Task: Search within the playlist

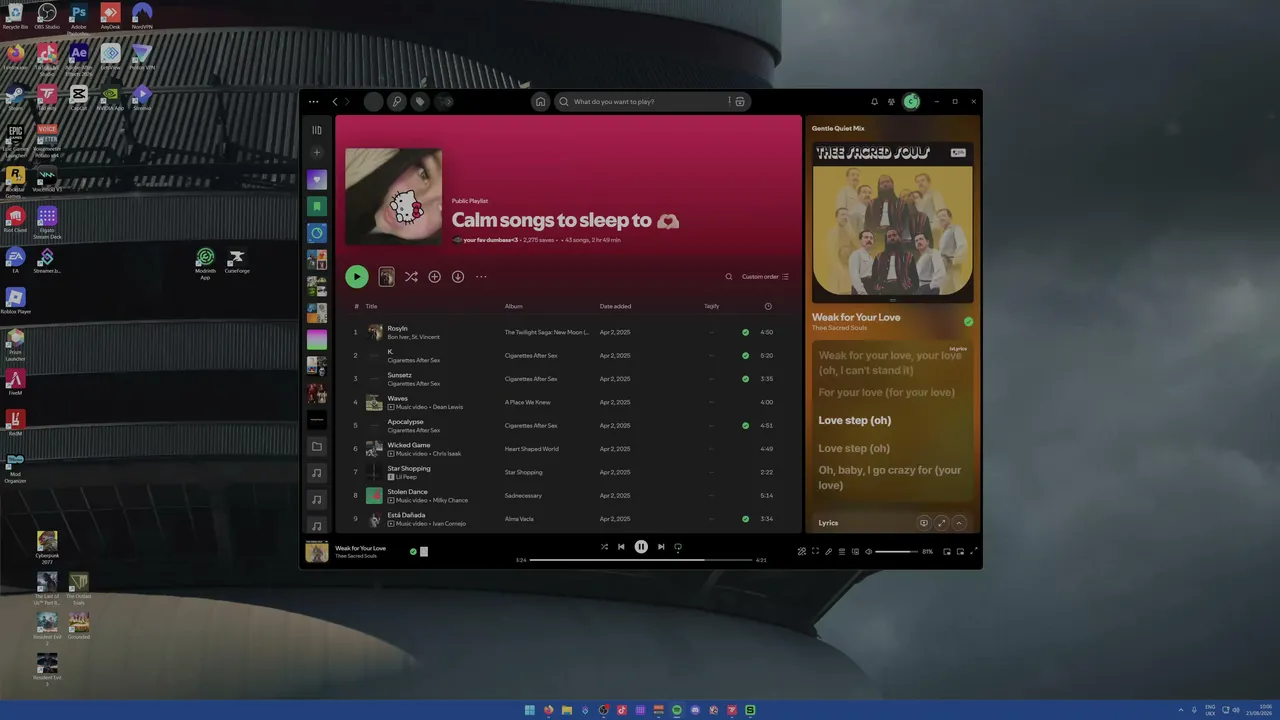Action: pyautogui.click(x=729, y=277)
